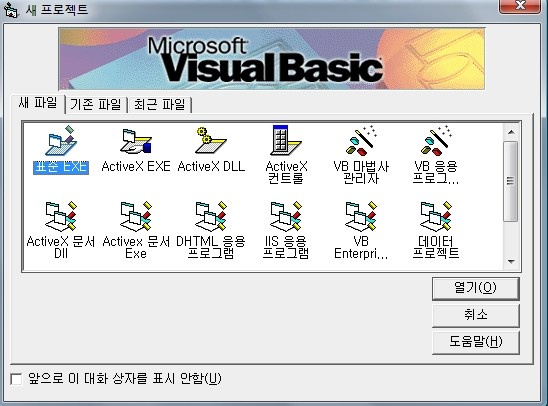This screenshot has width=548, height=406.
Task: Click the 취소 button
Action: [476, 315]
